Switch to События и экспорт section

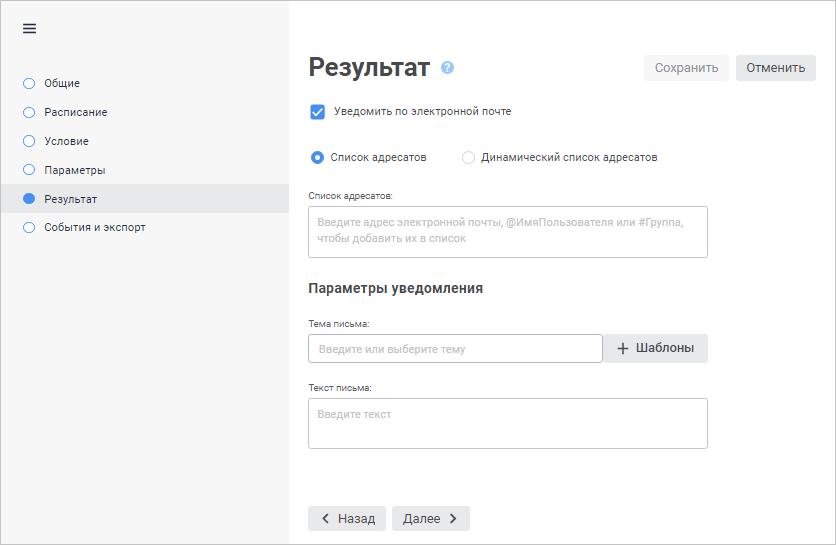(x=94, y=227)
